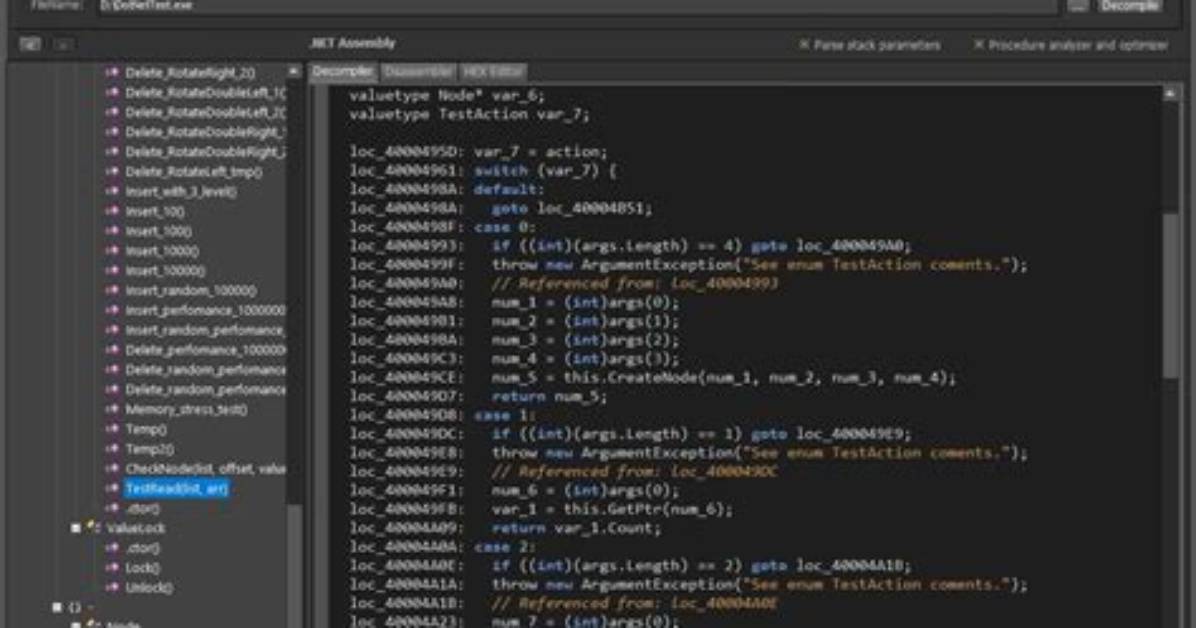The width and height of the screenshot is (1196, 628).
Task: Click the tree panel scroll-up arrow
Action: click(x=294, y=72)
